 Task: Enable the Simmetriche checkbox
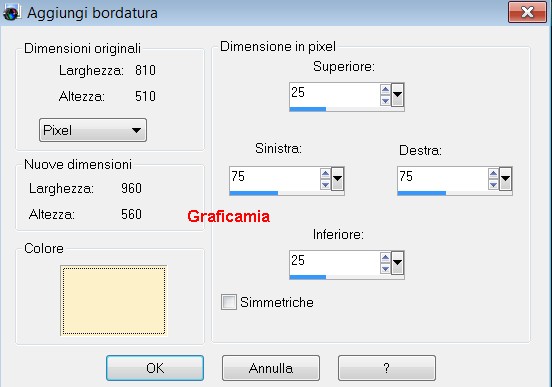point(229,302)
